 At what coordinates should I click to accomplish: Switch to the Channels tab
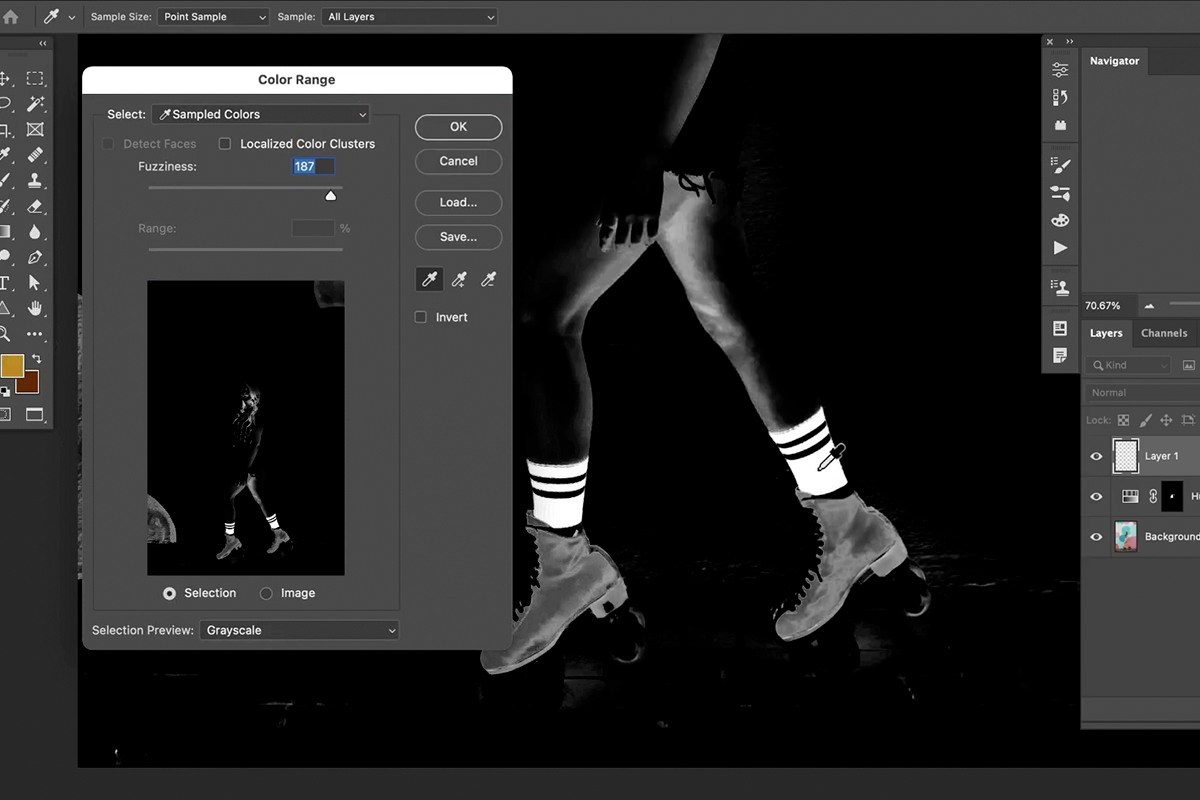tap(1164, 333)
